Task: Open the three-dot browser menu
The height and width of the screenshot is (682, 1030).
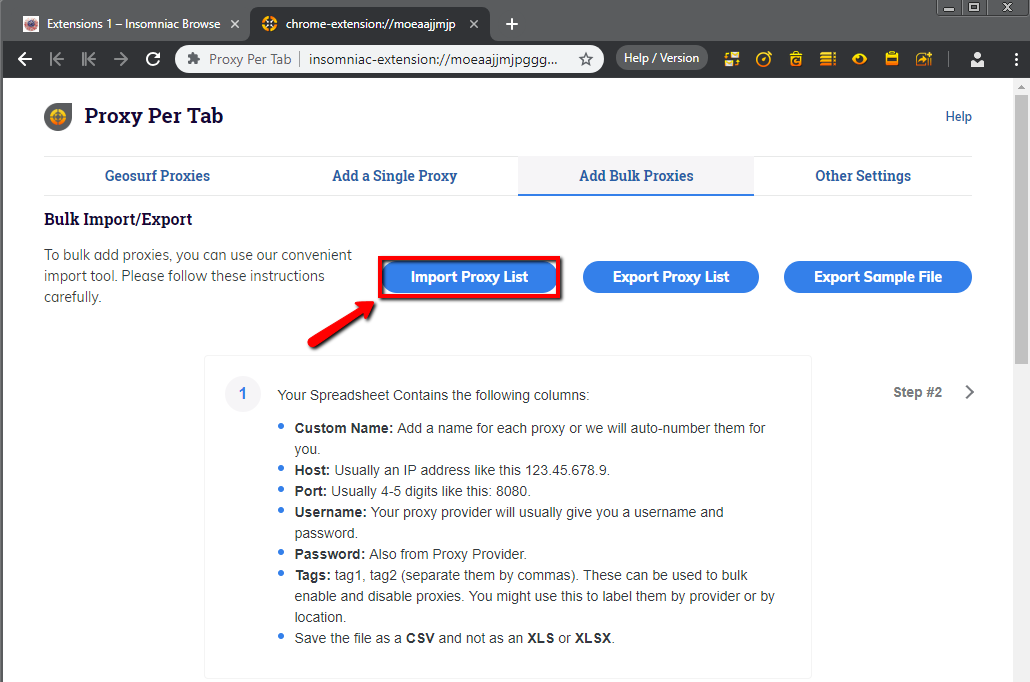Action: pos(1016,59)
